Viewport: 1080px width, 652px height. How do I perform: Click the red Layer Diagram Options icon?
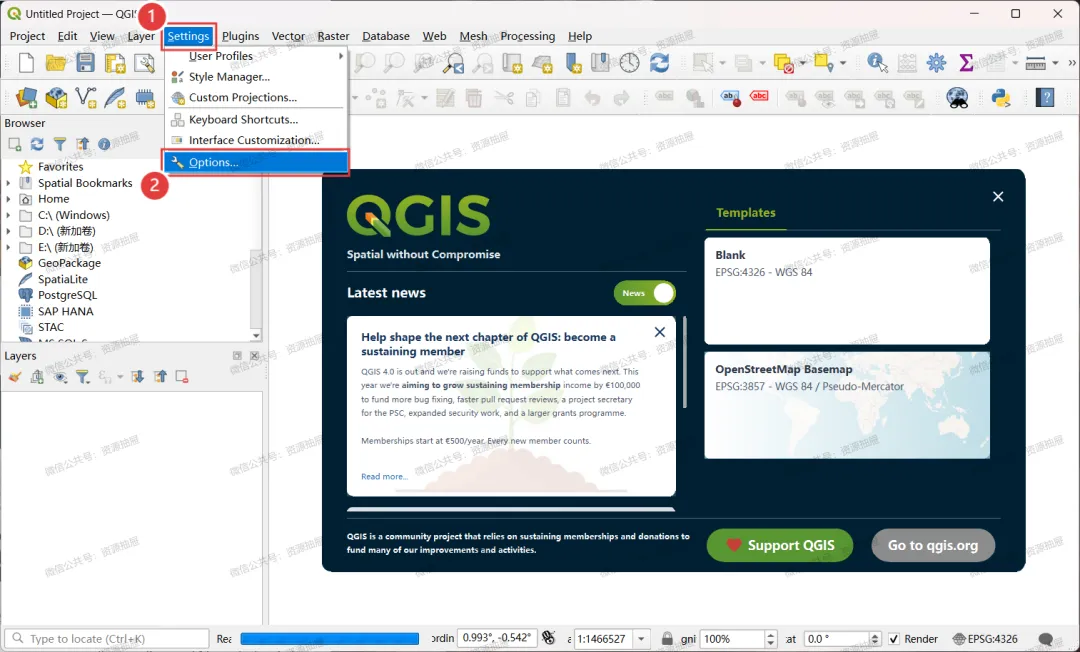click(759, 96)
